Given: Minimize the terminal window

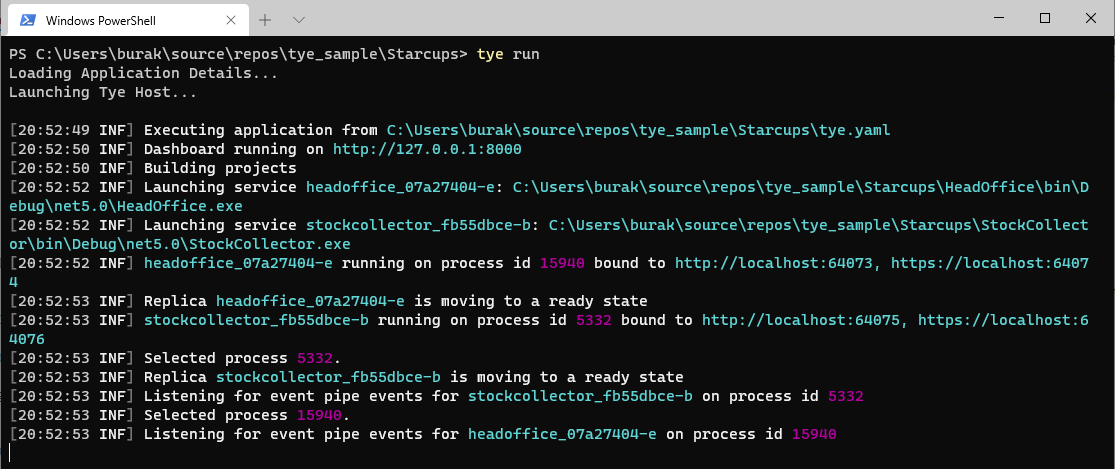Looking at the screenshot, I should 998,18.
